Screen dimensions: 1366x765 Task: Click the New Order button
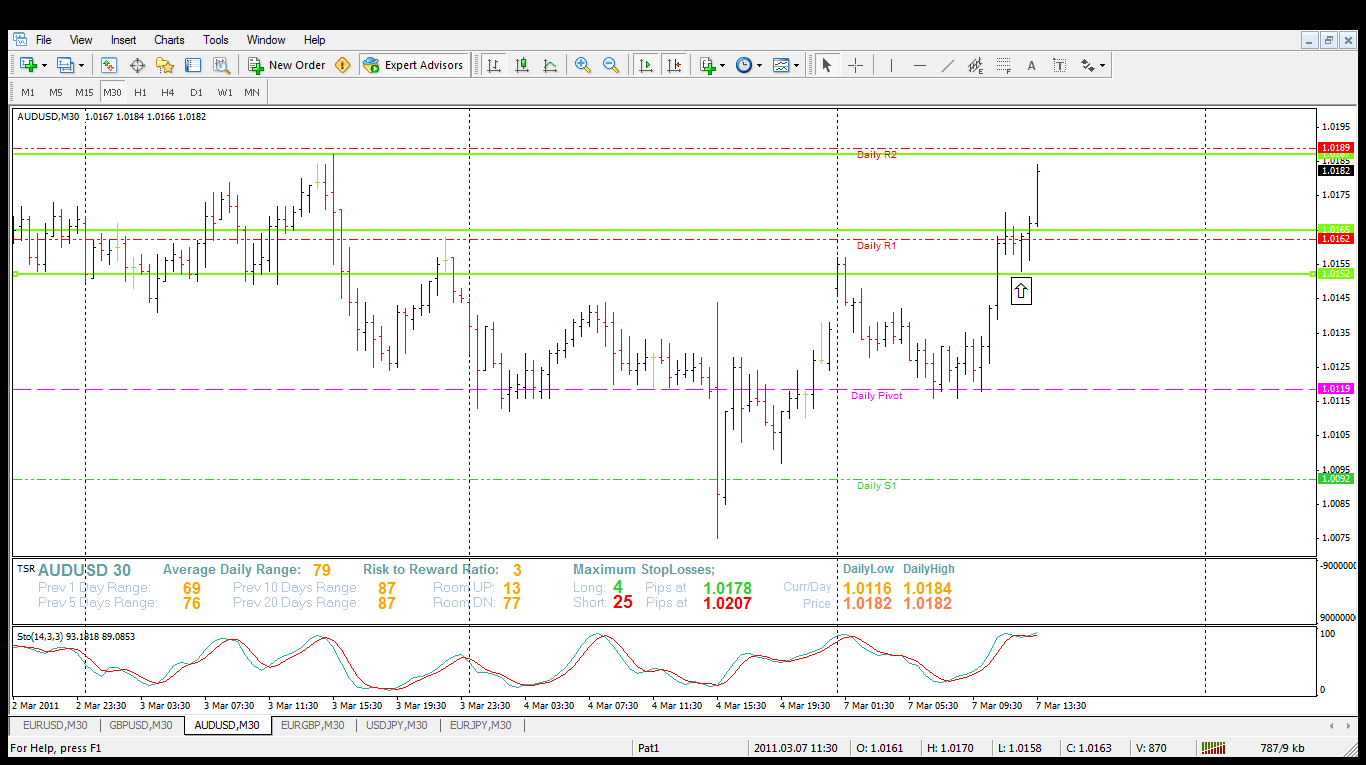point(287,65)
